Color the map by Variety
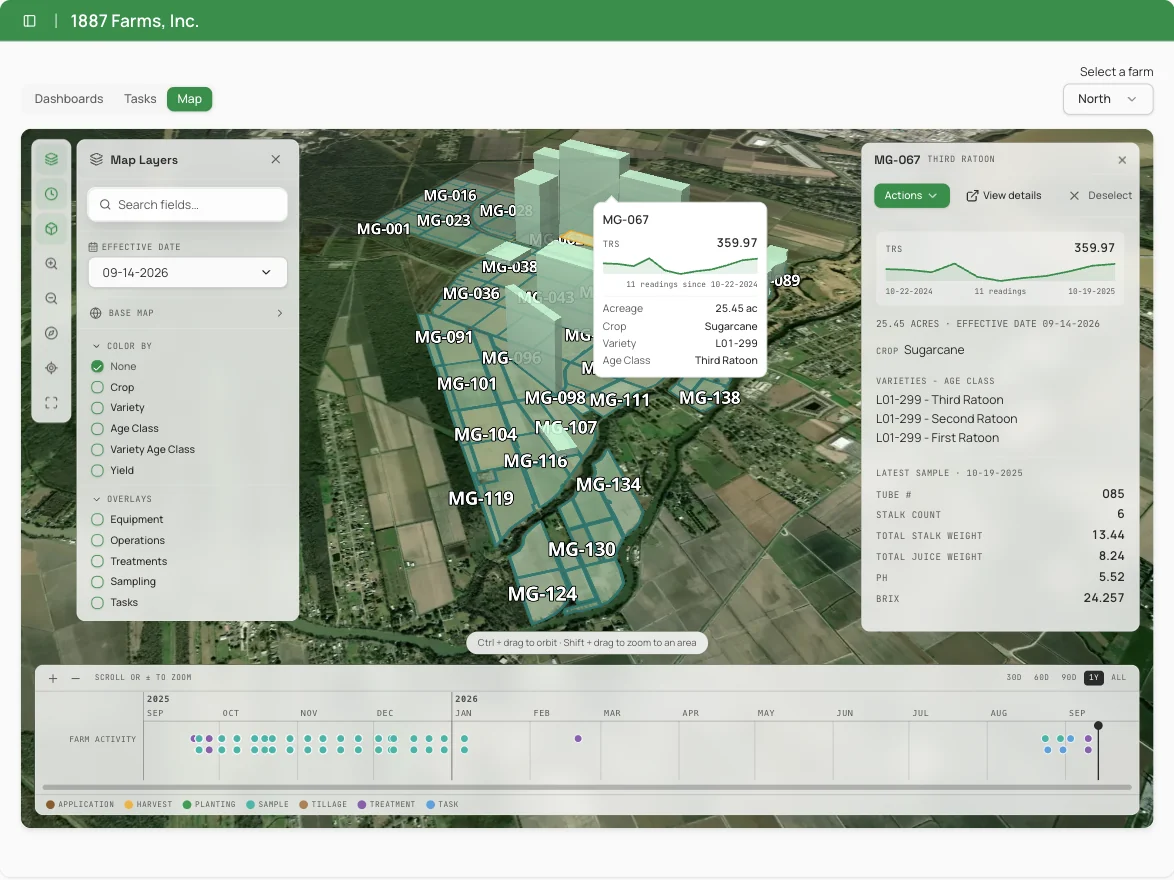 pyautogui.click(x=97, y=408)
